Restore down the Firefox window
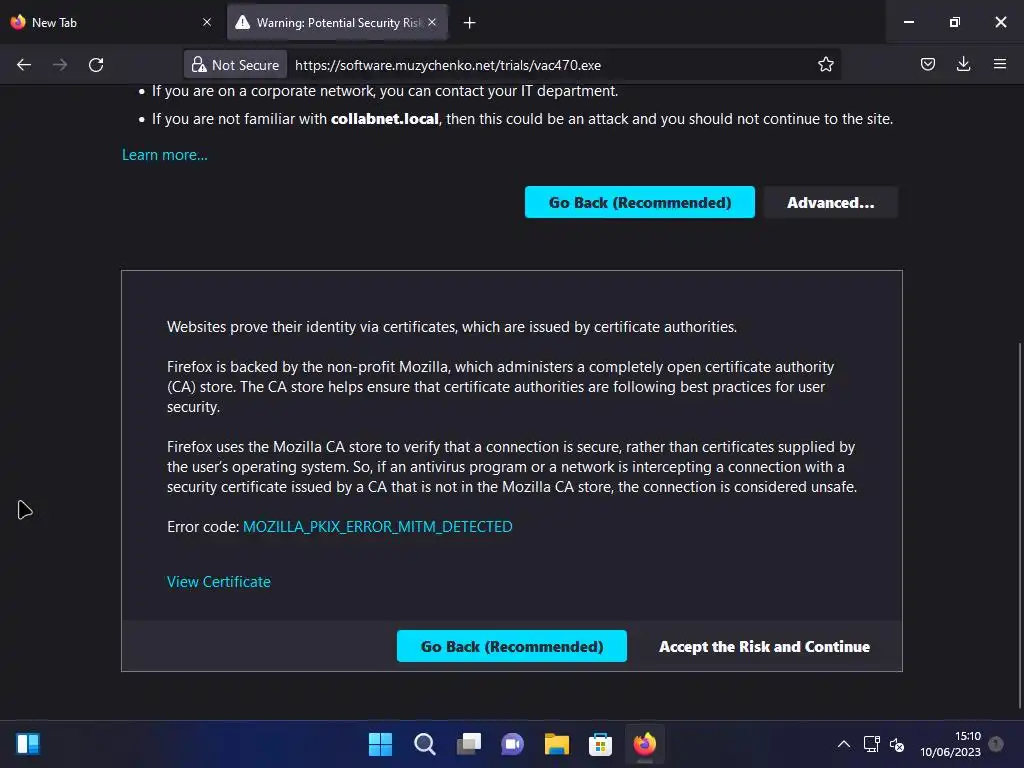Image resolution: width=1024 pixels, height=768 pixels. pos(954,22)
